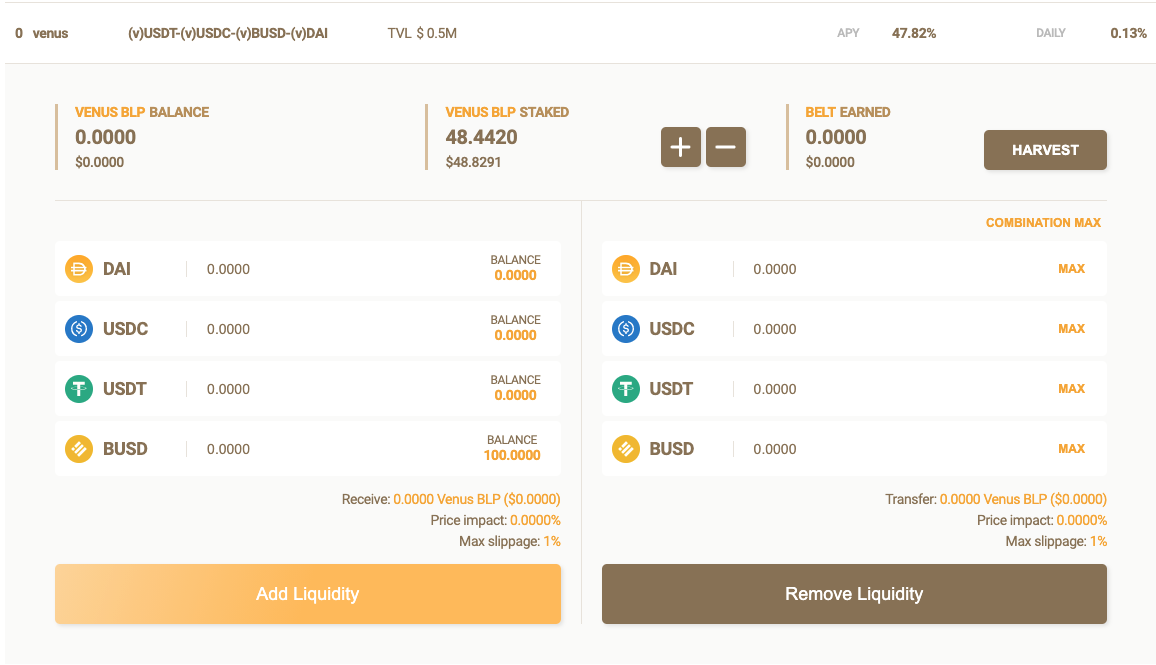The height and width of the screenshot is (665, 1156).
Task: Click the USDC coin icon in deposit panel
Action: 79,329
